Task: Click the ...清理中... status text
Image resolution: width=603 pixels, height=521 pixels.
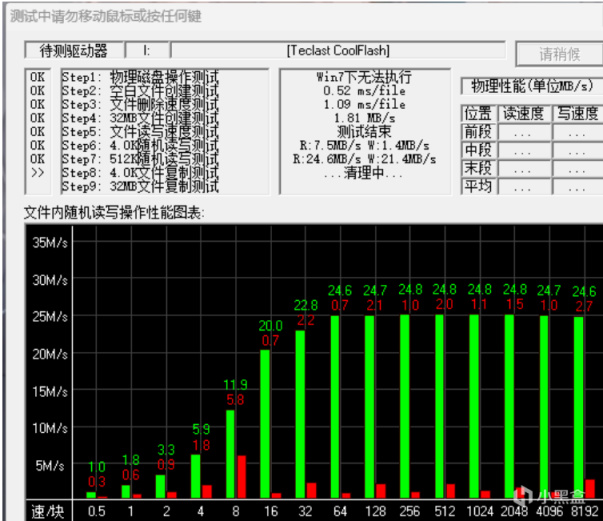Action: tap(363, 173)
